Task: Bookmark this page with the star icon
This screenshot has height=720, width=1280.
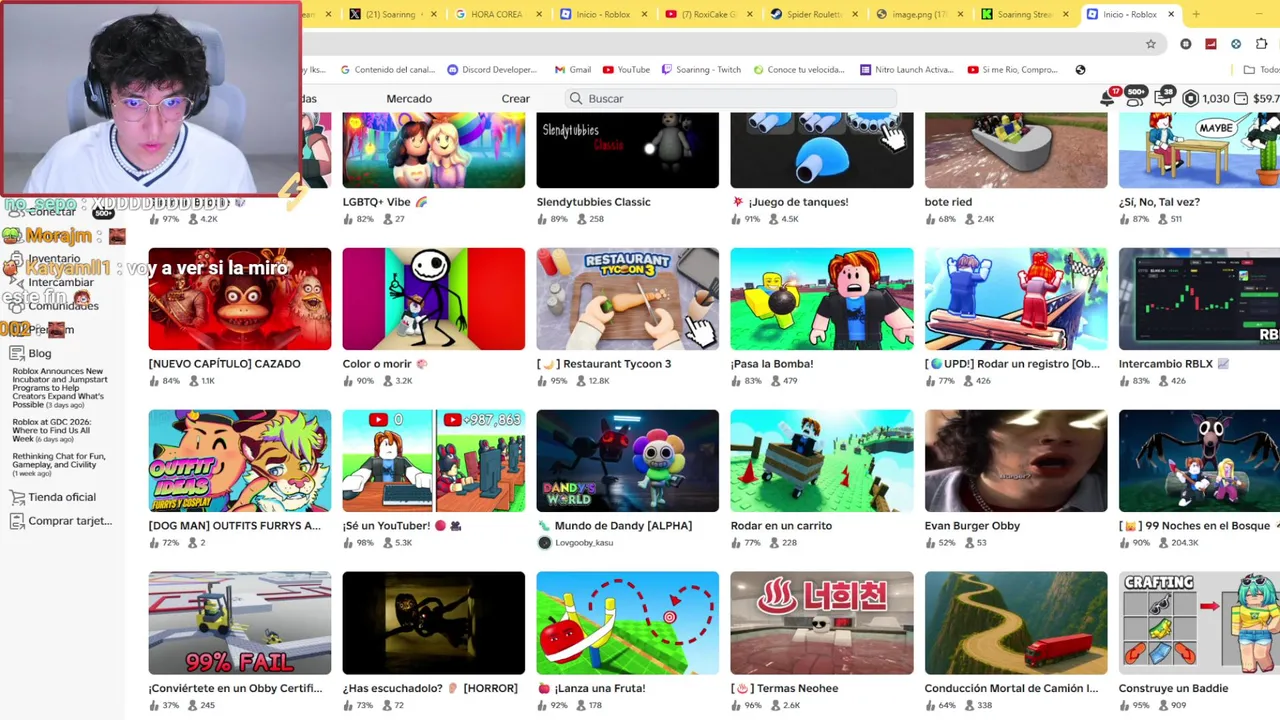Action: click(1151, 44)
